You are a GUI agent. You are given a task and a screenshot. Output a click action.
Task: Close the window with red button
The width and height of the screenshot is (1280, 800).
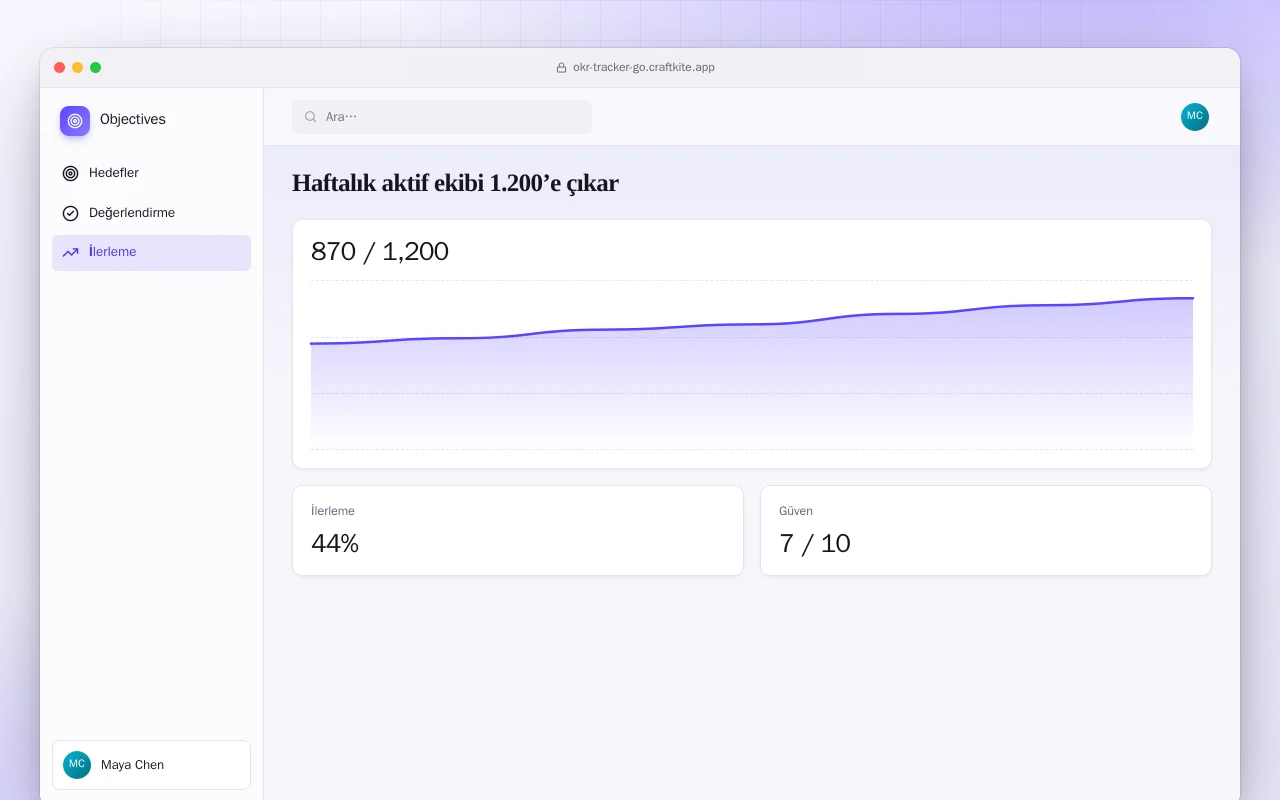[60, 68]
